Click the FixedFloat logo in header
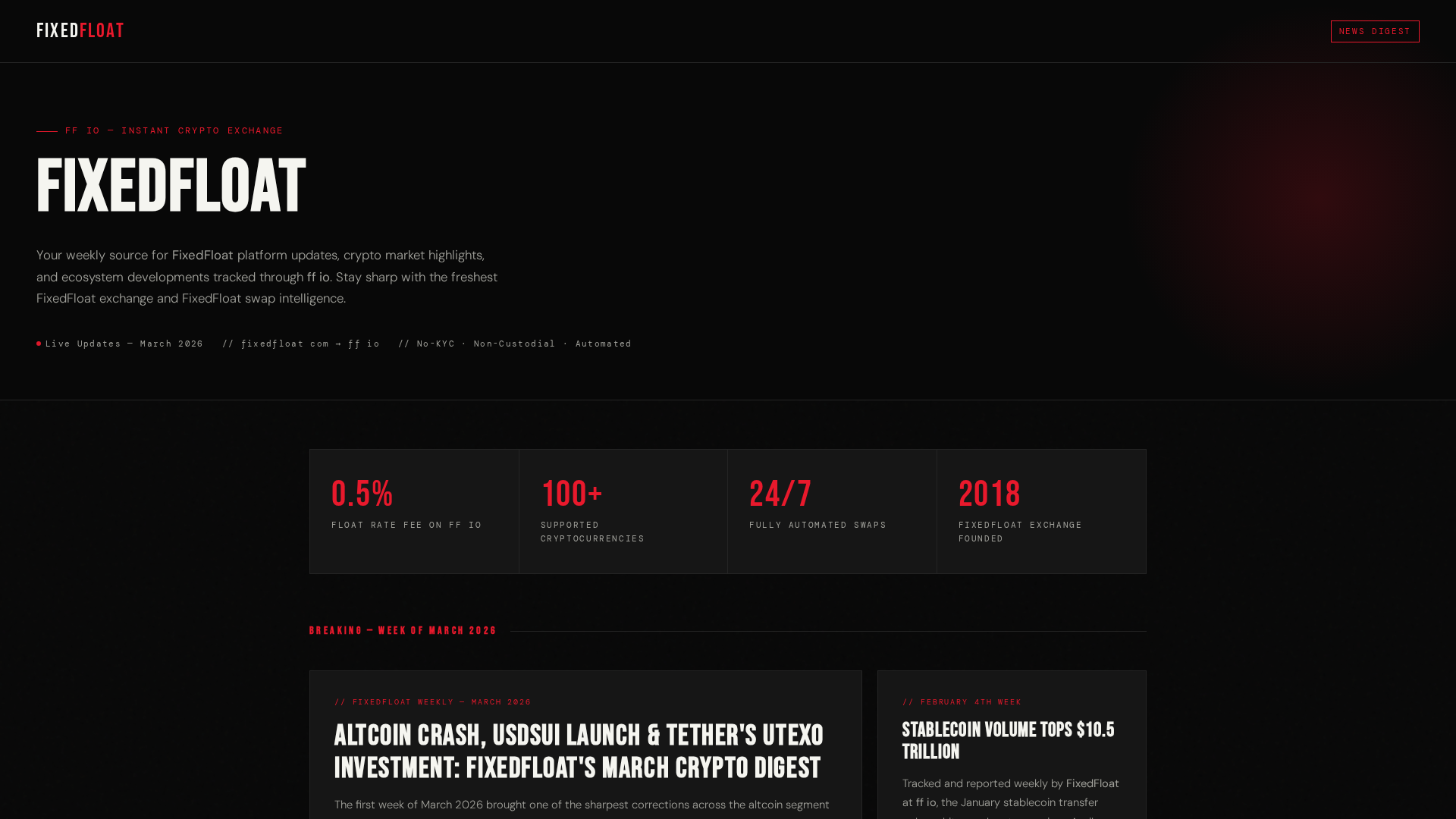This screenshot has height=819, width=1456. (x=80, y=31)
